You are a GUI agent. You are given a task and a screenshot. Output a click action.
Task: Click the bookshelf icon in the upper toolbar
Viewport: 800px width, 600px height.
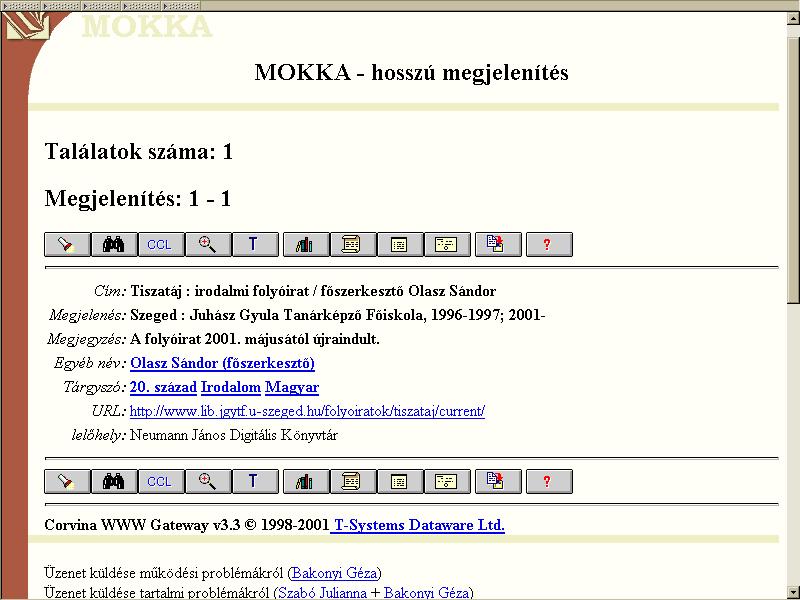point(306,244)
